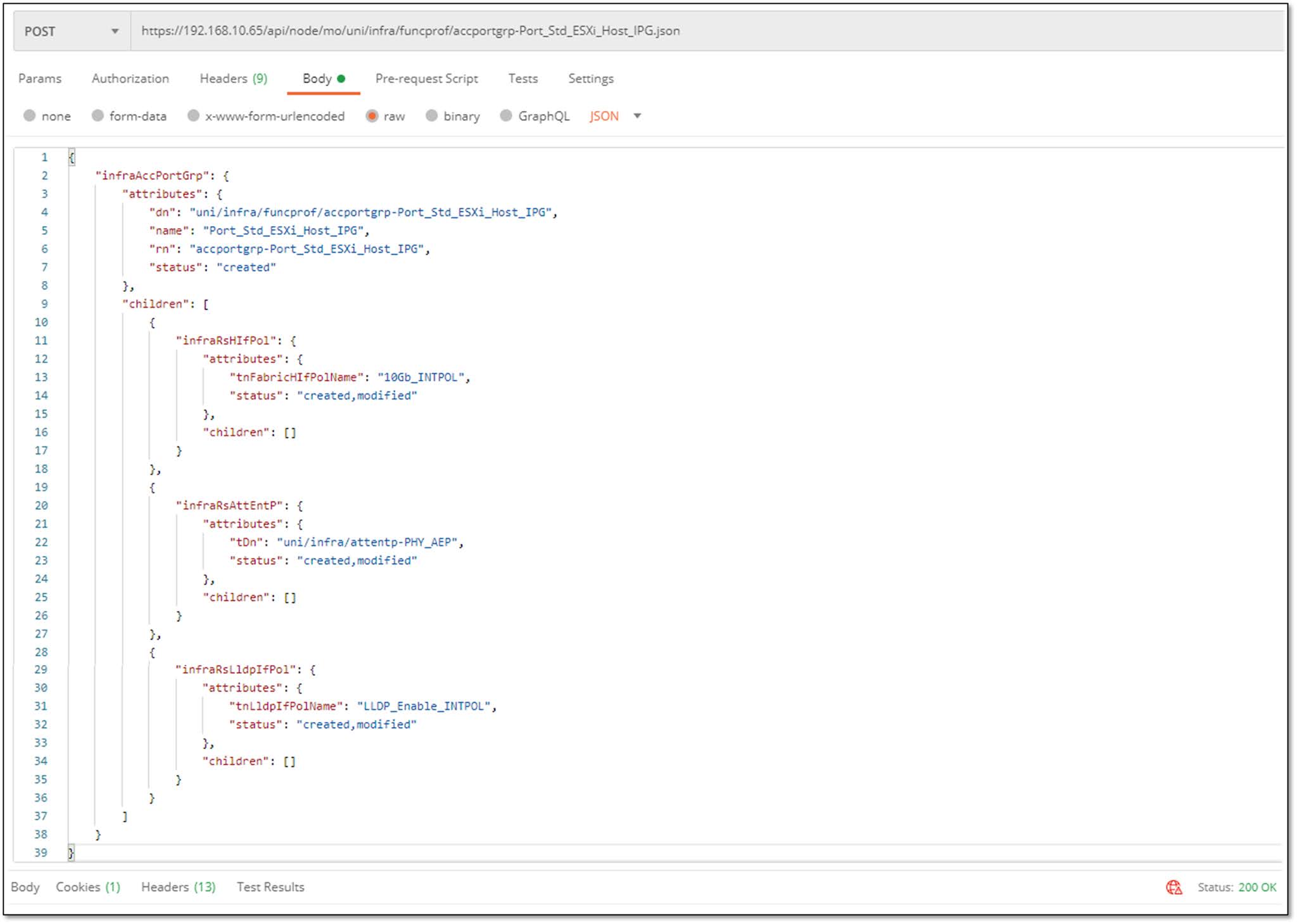Show response Headers (13) tab

178,887
